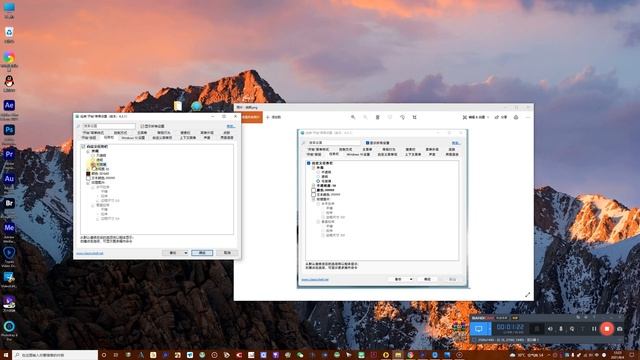Click the crop icon in Photos toolbar
Image resolution: width=640 pixels, height=360 pixels.
pos(415,117)
